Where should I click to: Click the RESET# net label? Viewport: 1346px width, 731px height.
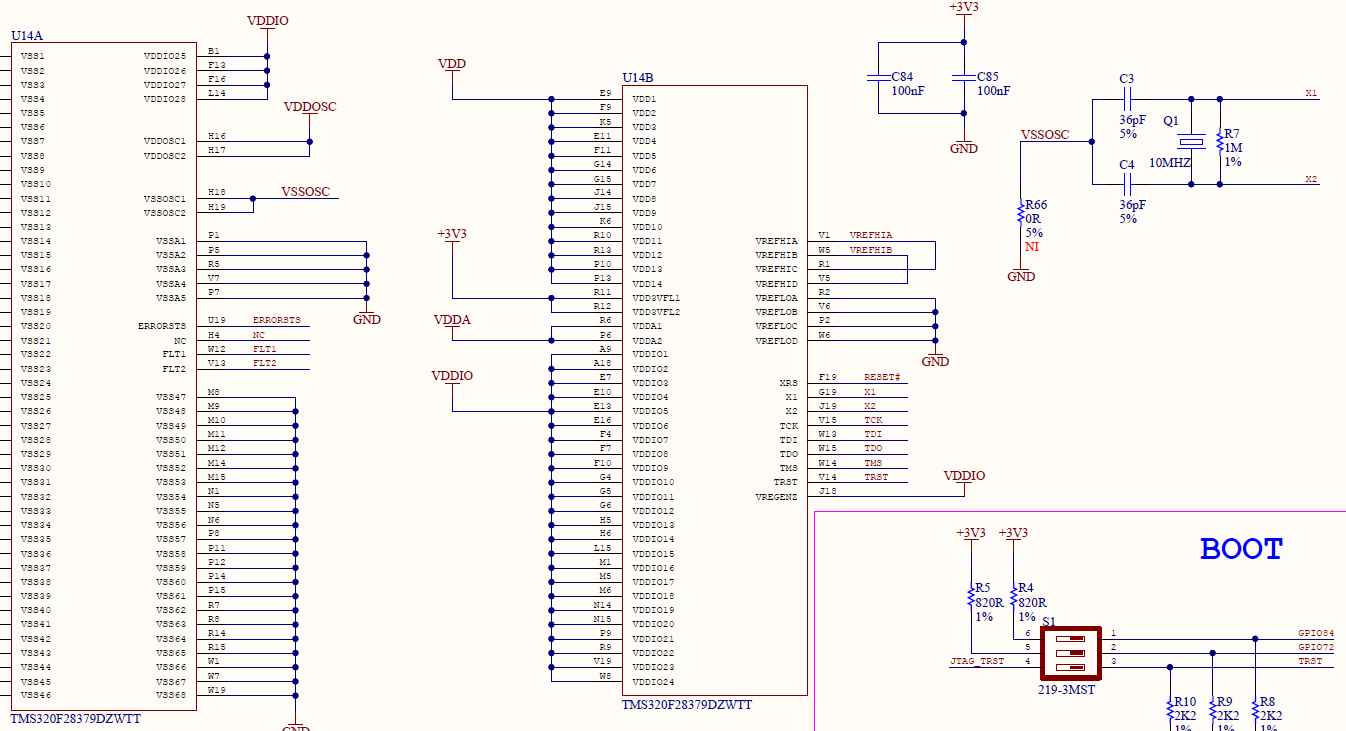883,378
